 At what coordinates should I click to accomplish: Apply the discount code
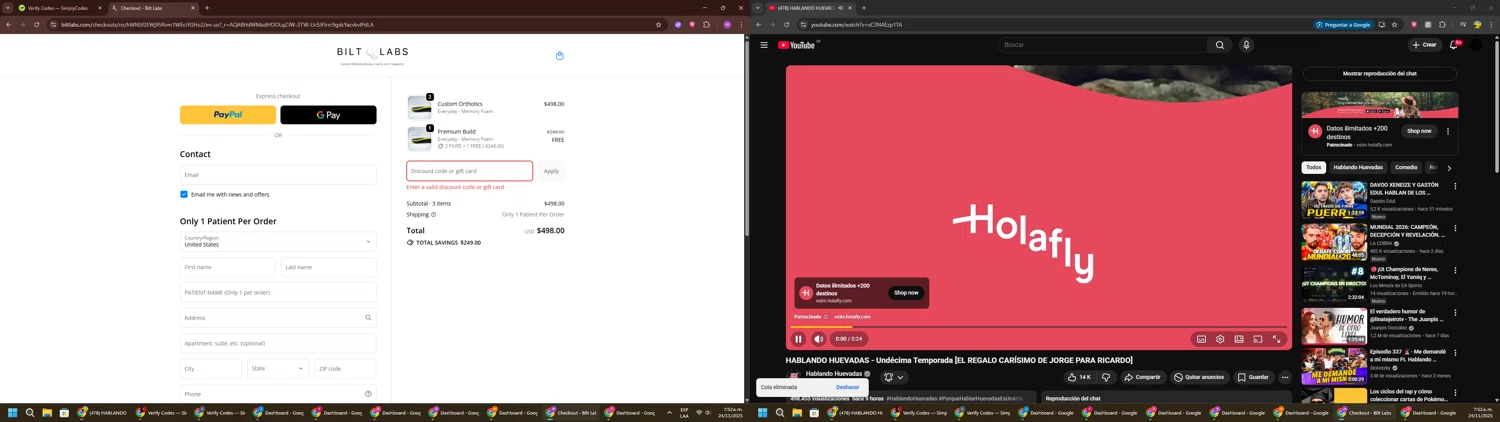click(x=551, y=171)
